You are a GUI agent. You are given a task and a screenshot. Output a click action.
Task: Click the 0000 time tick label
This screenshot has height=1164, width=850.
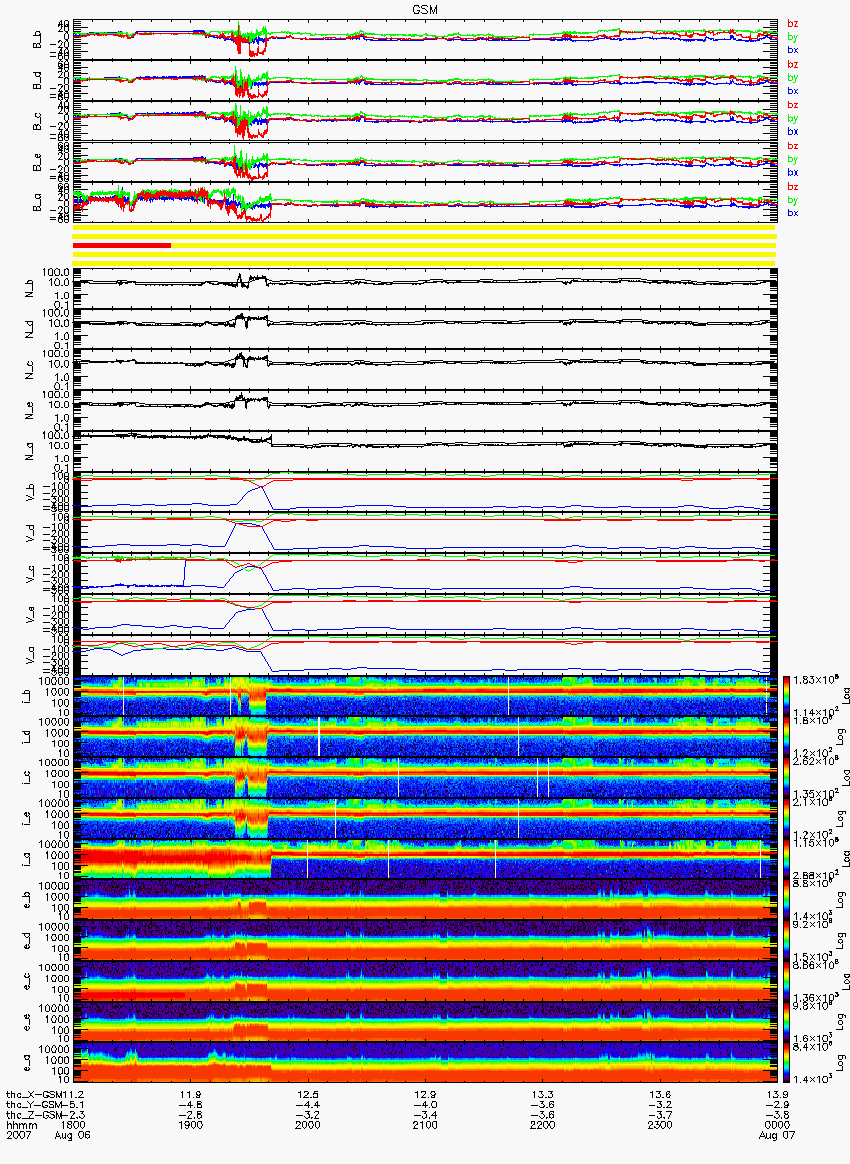click(x=777, y=1125)
